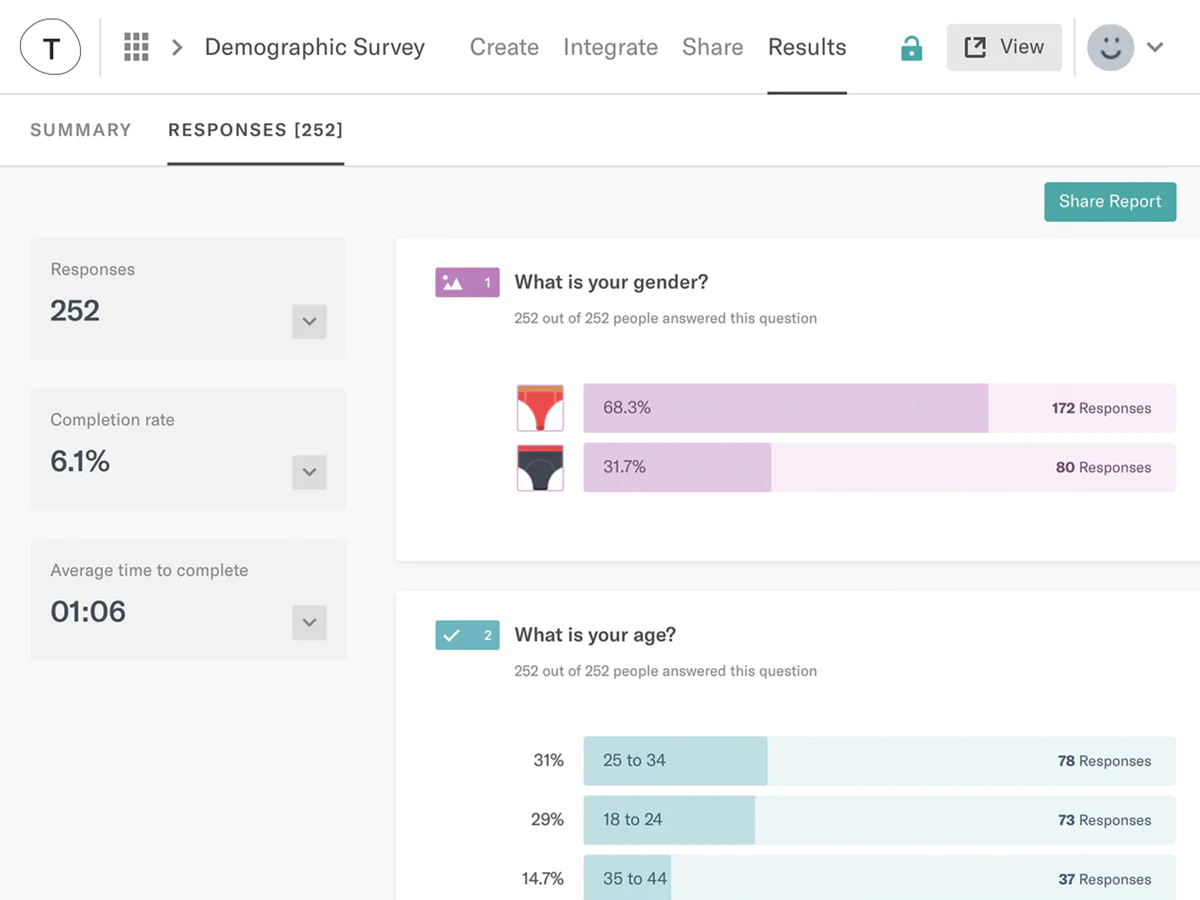
Task: Click the red underwear answer image
Action: pos(540,408)
